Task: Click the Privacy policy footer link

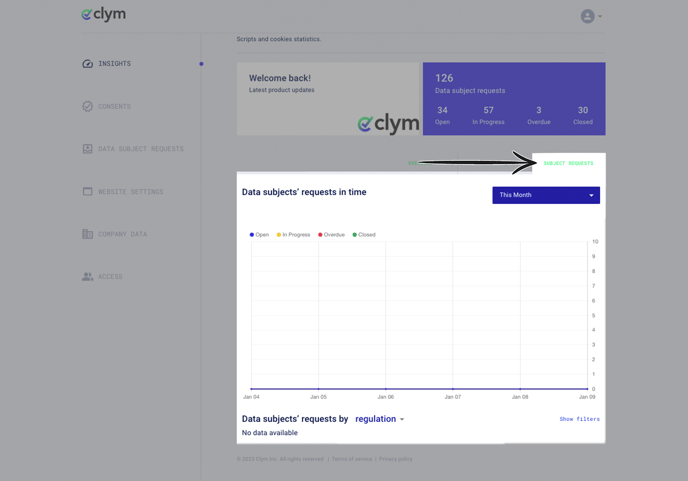Action: tap(395, 459)
